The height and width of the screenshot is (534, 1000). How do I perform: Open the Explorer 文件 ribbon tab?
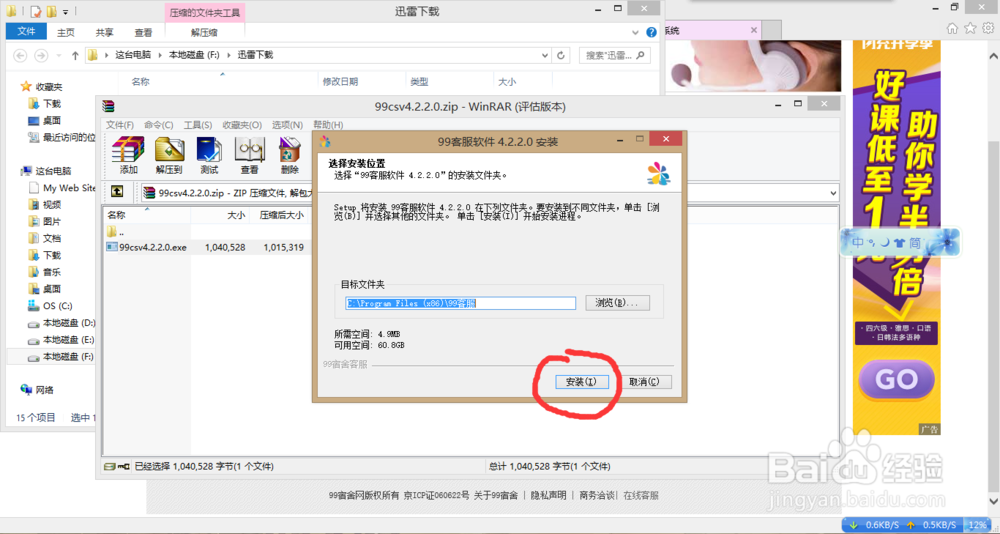pyautogui.click(x=26, y=31)
